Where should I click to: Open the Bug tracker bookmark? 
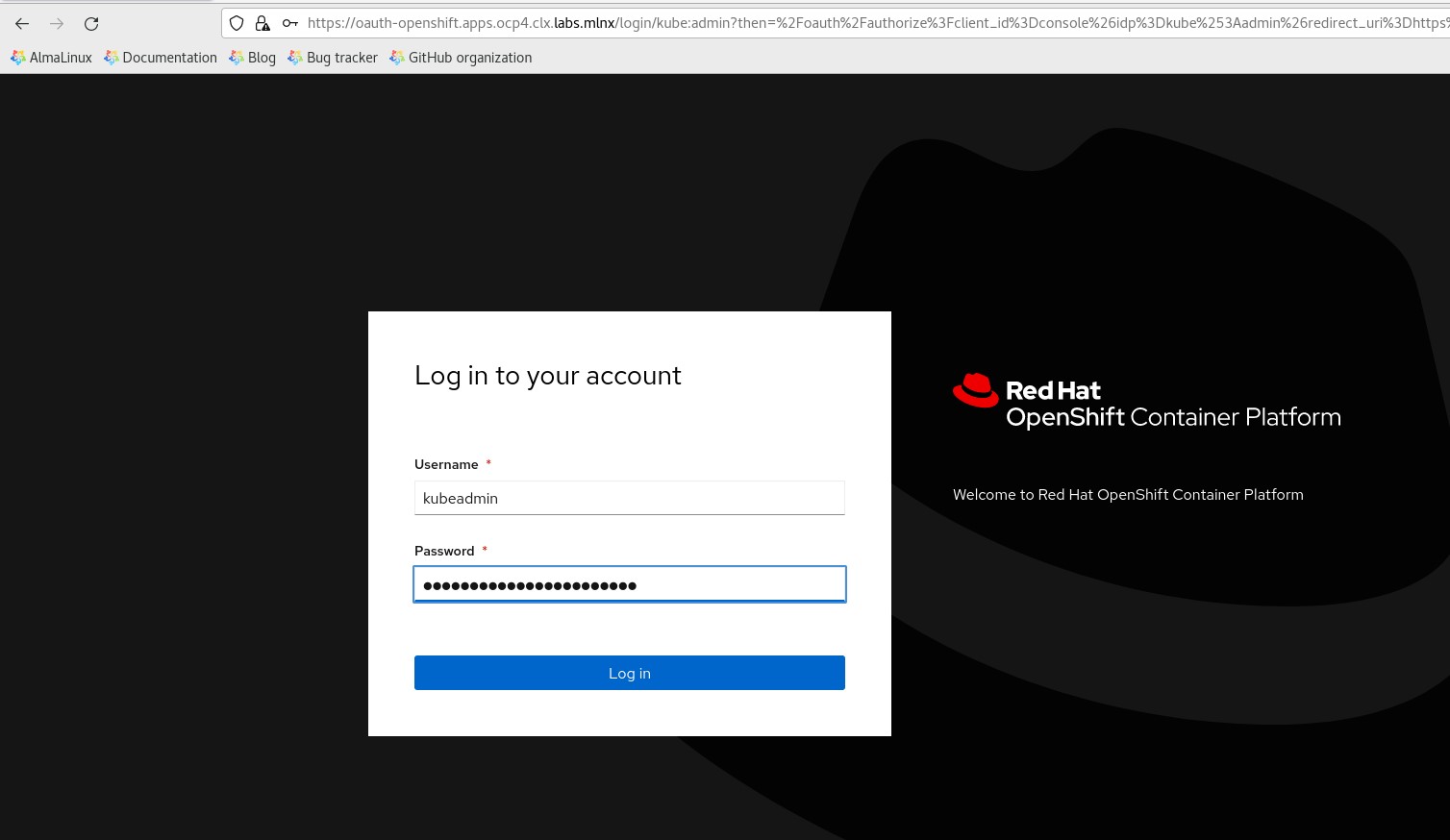(333, 58)
